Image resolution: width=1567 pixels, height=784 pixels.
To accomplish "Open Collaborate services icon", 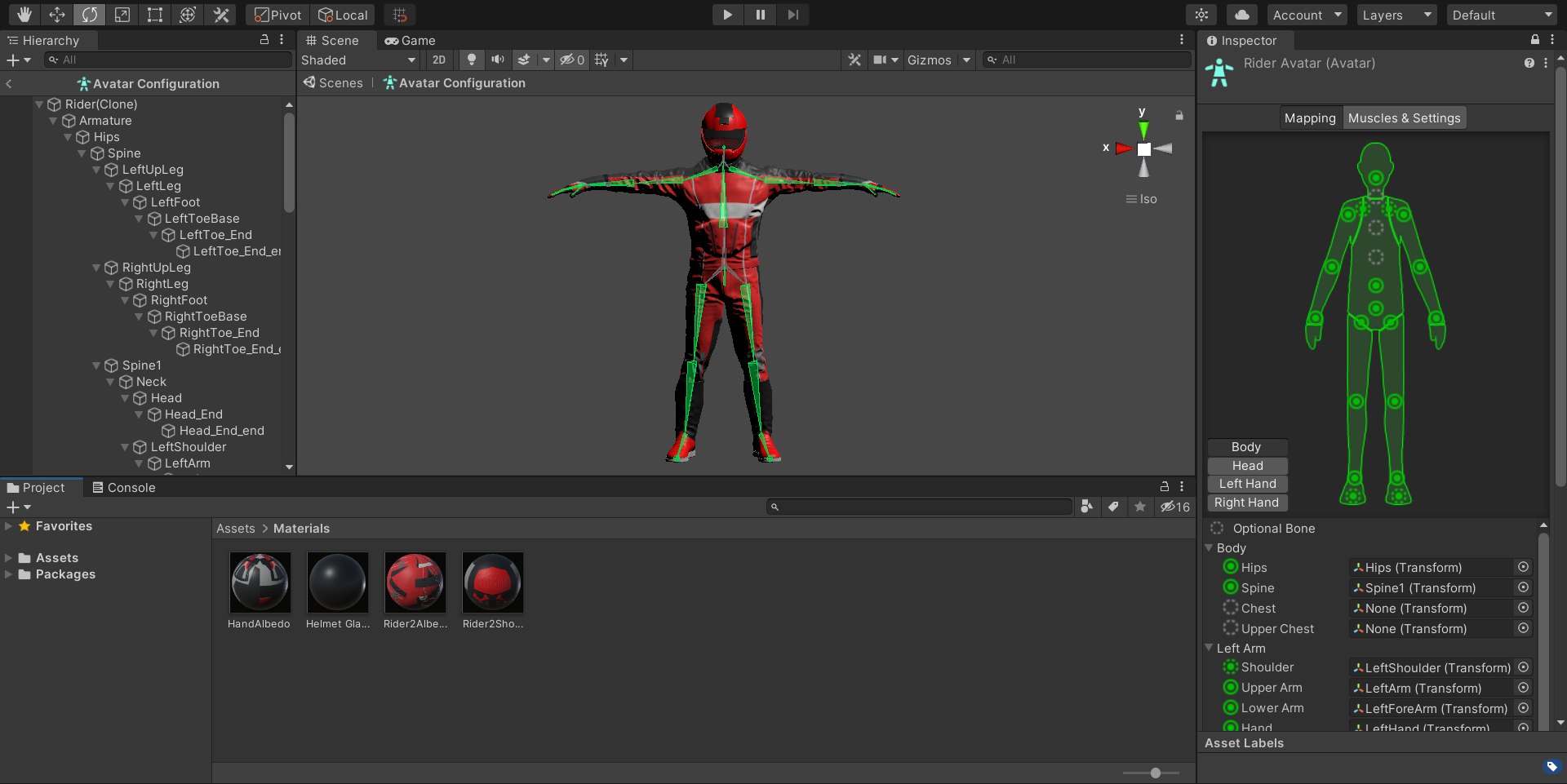I will [1201, 15].
